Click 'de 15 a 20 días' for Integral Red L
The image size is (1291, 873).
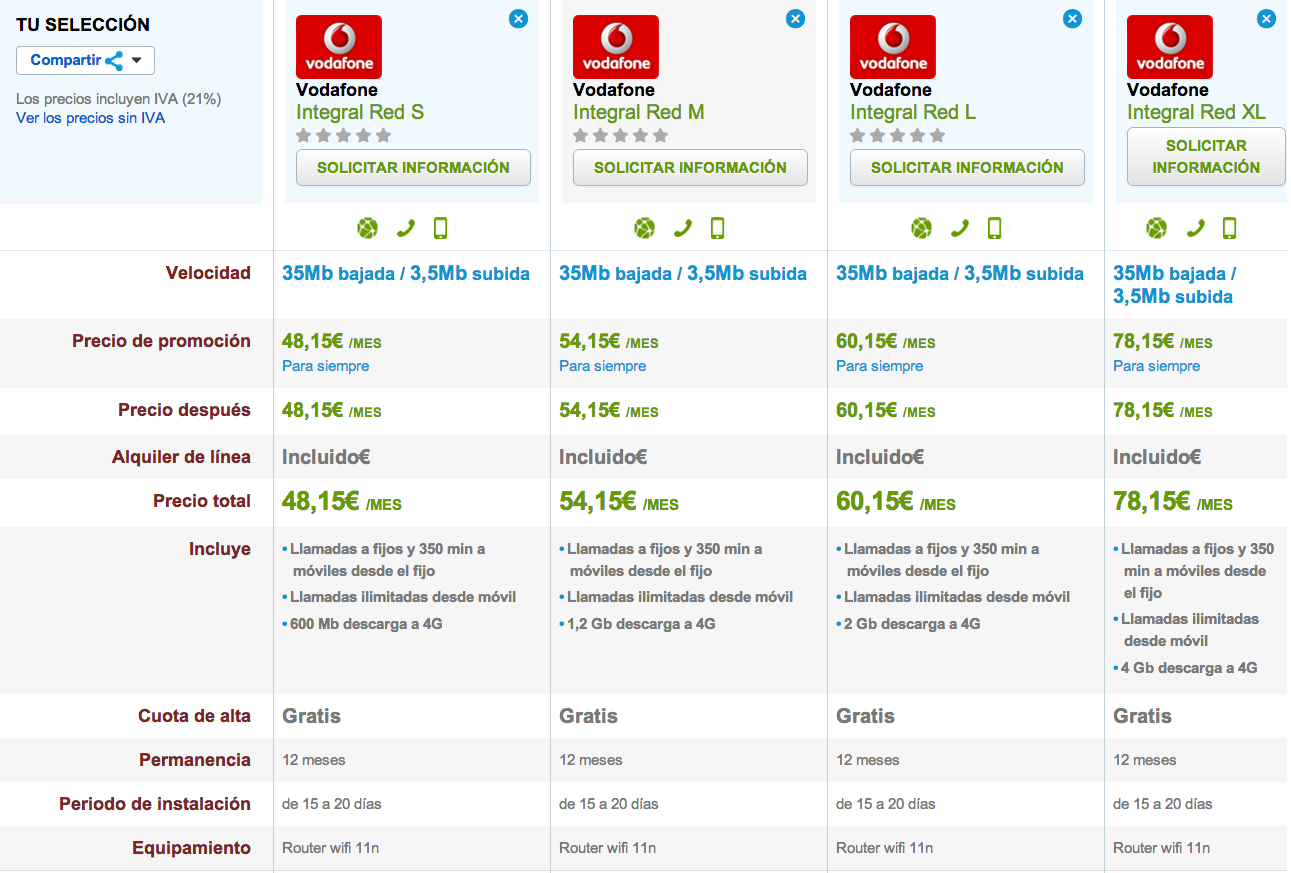[886, 804]
